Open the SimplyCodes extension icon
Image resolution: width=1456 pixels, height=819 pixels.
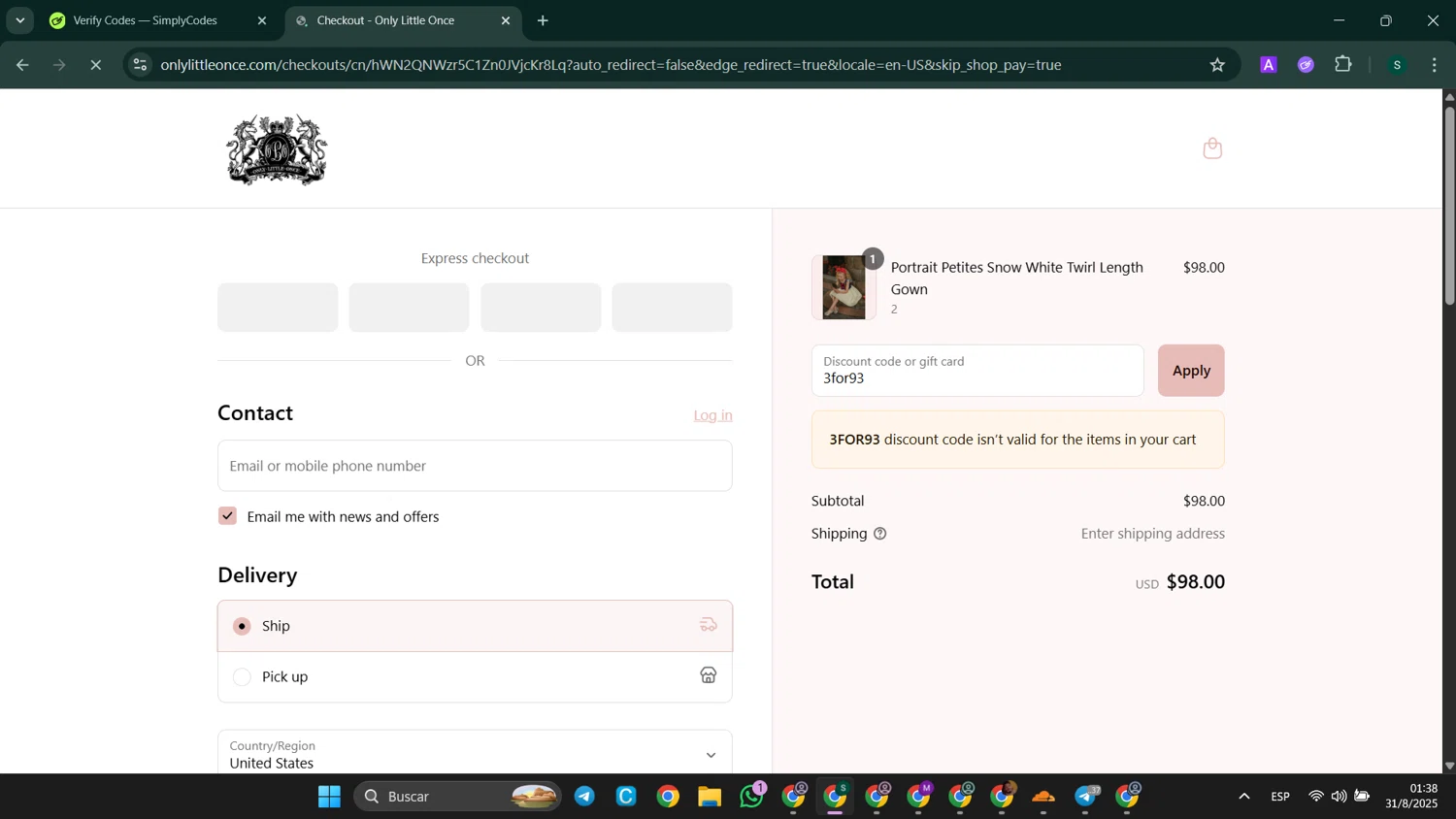point(1306,65)
